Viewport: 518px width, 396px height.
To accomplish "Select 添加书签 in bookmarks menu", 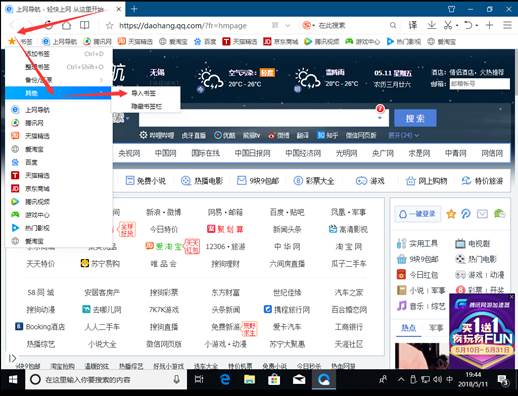I will (x=59, y=54).
